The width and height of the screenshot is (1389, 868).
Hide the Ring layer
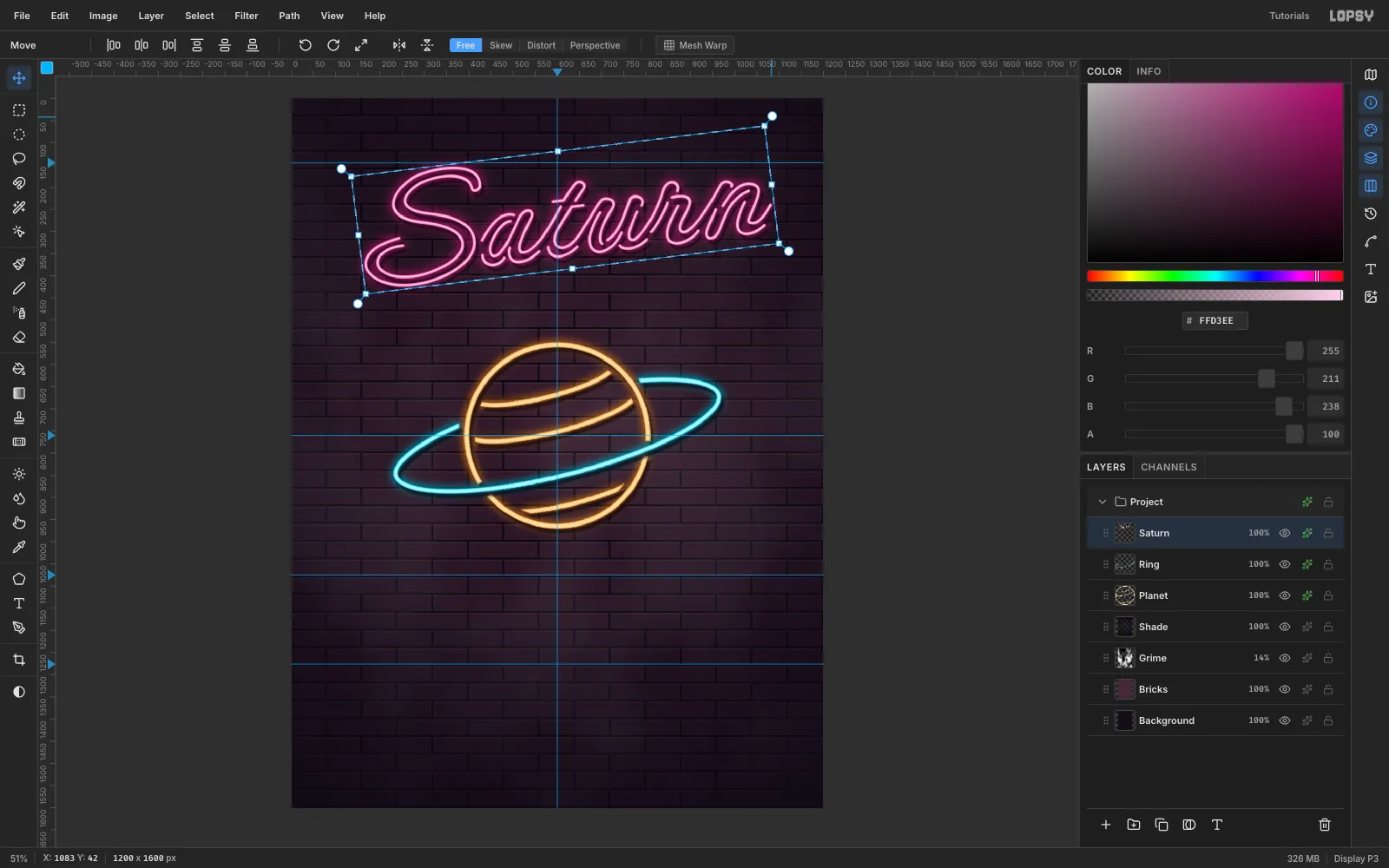(1285, 564)
